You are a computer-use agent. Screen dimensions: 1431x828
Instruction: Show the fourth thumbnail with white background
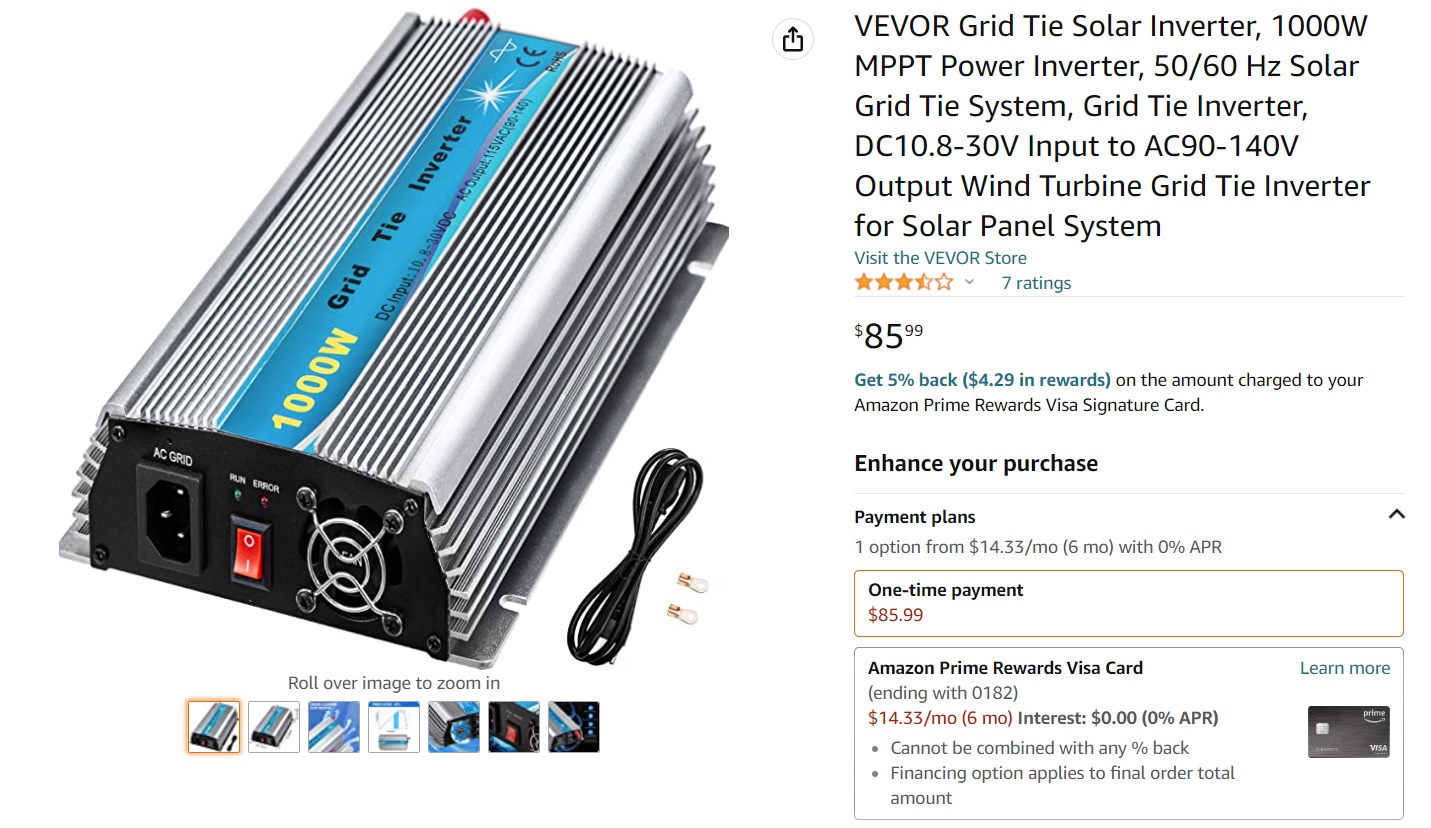coord(394,727)
